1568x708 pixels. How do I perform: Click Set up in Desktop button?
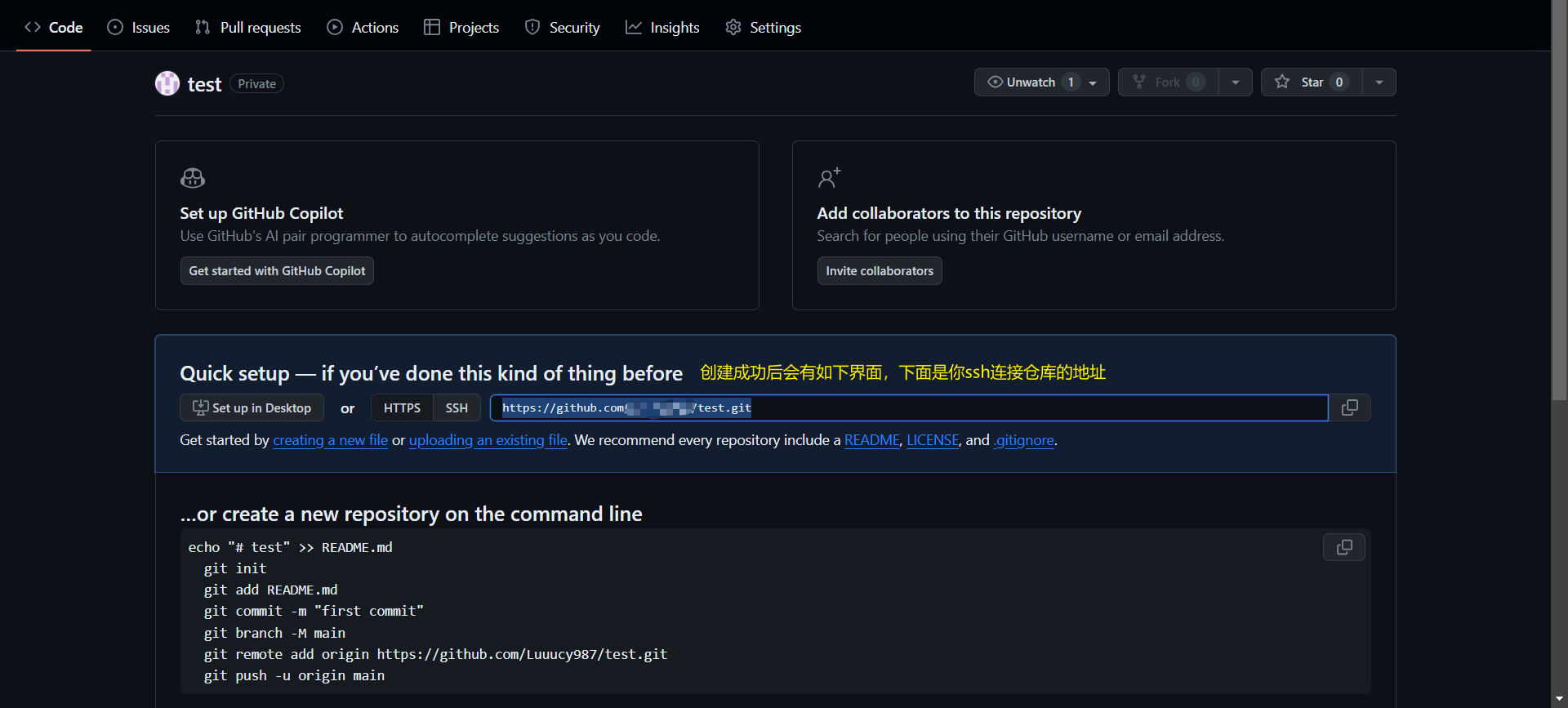coord(252,407)
